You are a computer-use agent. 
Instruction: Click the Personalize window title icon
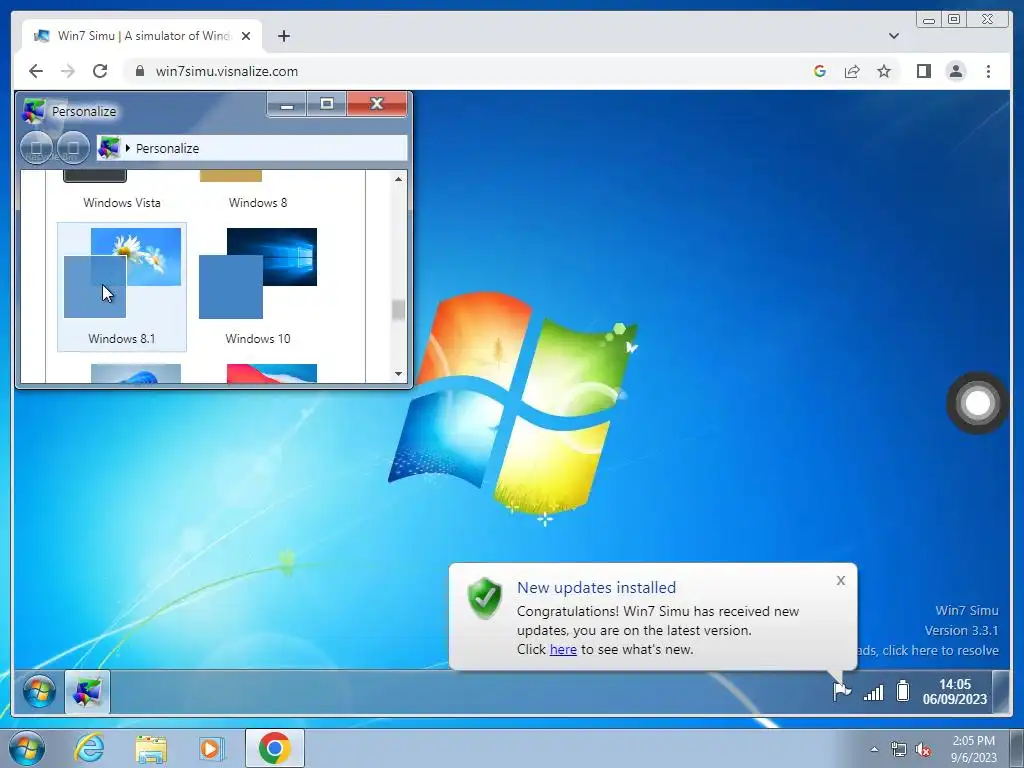coord(33,111)
